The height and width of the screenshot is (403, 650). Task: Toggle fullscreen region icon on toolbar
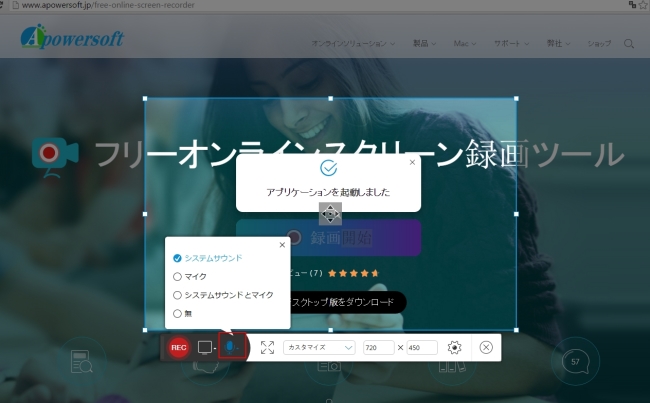coord(267,347)
